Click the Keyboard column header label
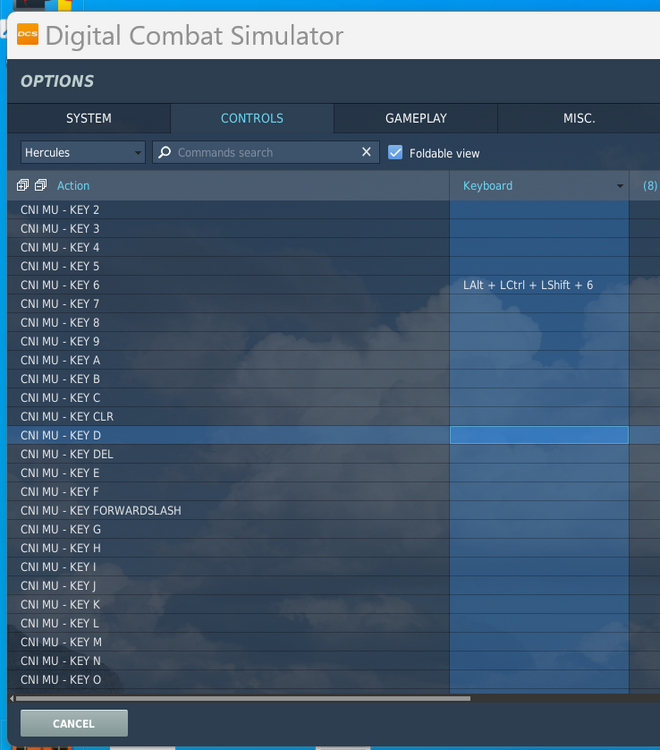 (488, 186)
